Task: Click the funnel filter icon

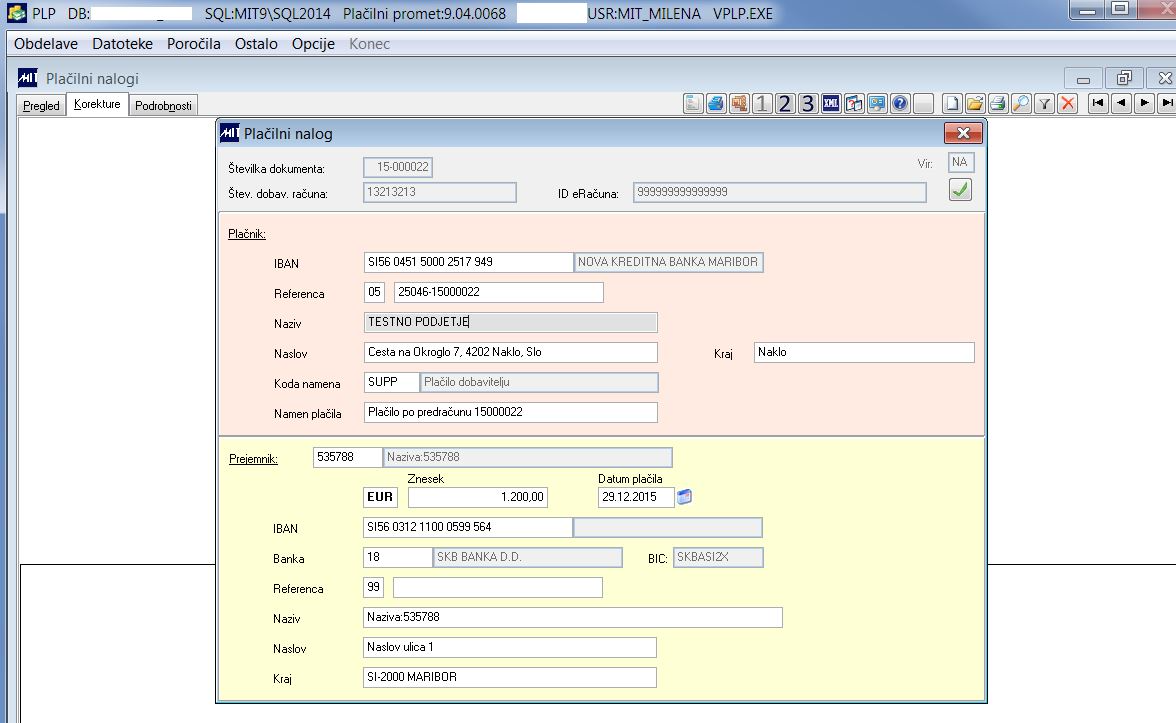Action: [1044, 103]
